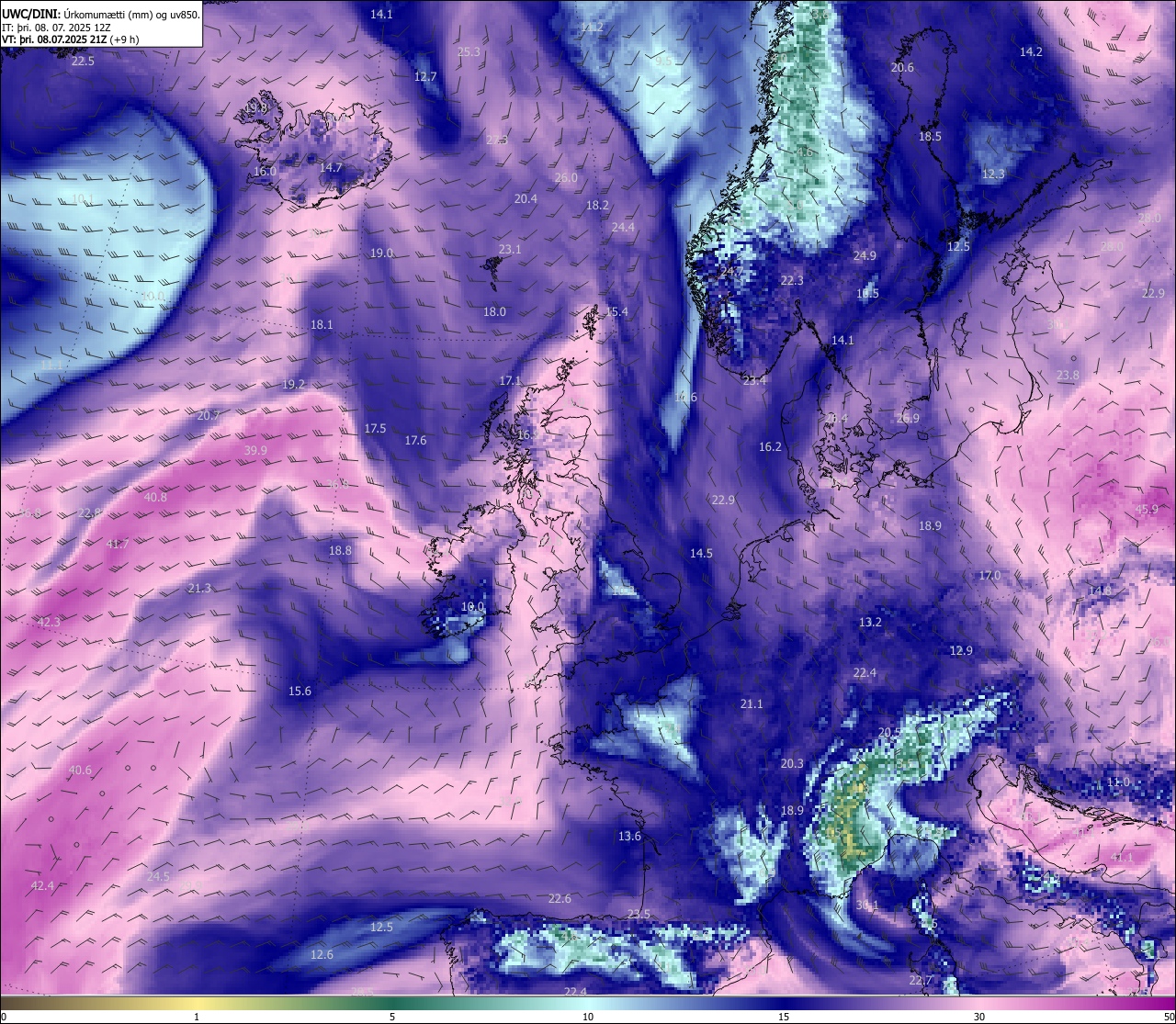Click the 20.4 value on the map
This screenshot has width=1176, height=1024.
tap(526, 199)
